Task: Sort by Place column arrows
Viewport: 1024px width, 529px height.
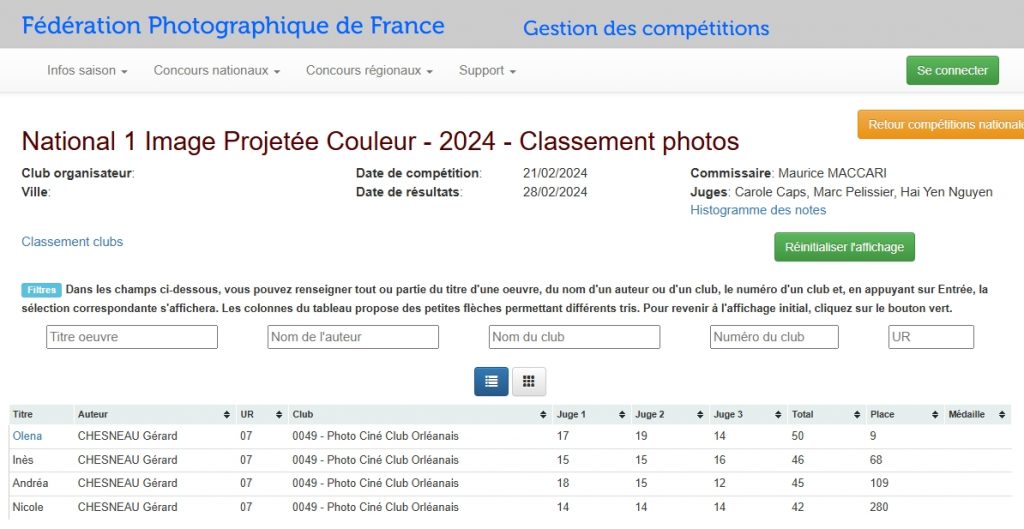Action: point(935,414)
